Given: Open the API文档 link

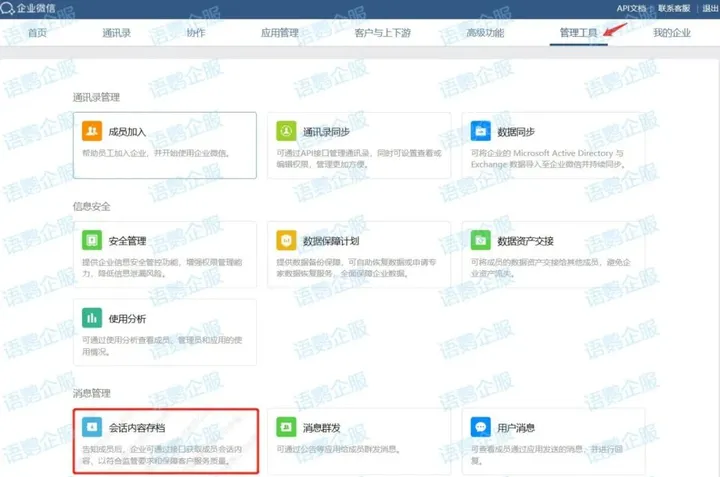Looking at the screenshot, I should (630, 8).
